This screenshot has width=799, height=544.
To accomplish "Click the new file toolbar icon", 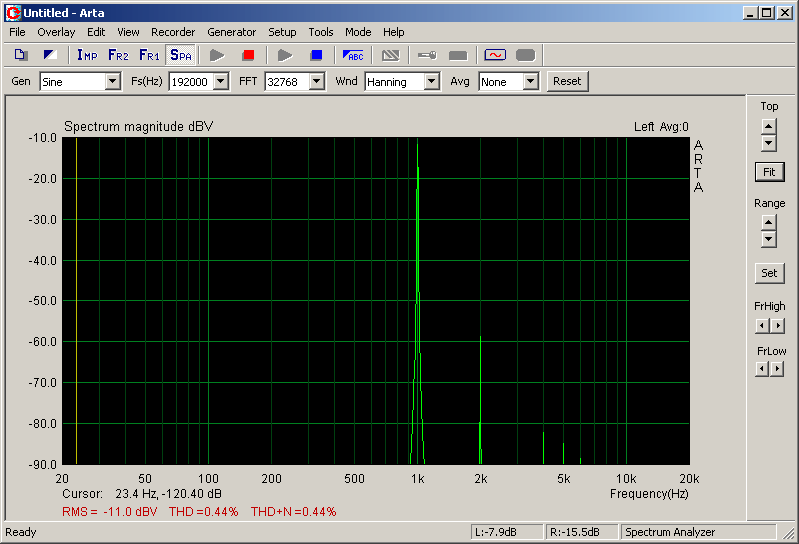I will click(21, 55).
